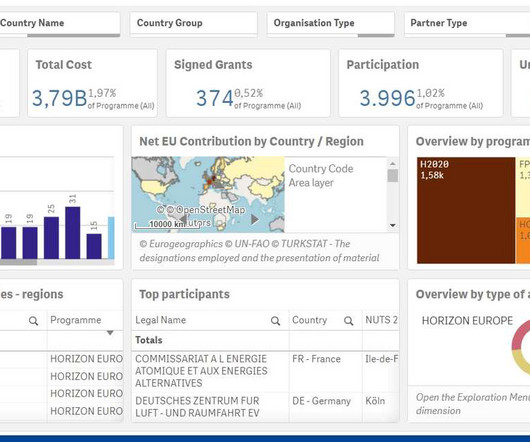The image size is (530, 442).
Task: Open the Partner Type filter
Action: 467,23
